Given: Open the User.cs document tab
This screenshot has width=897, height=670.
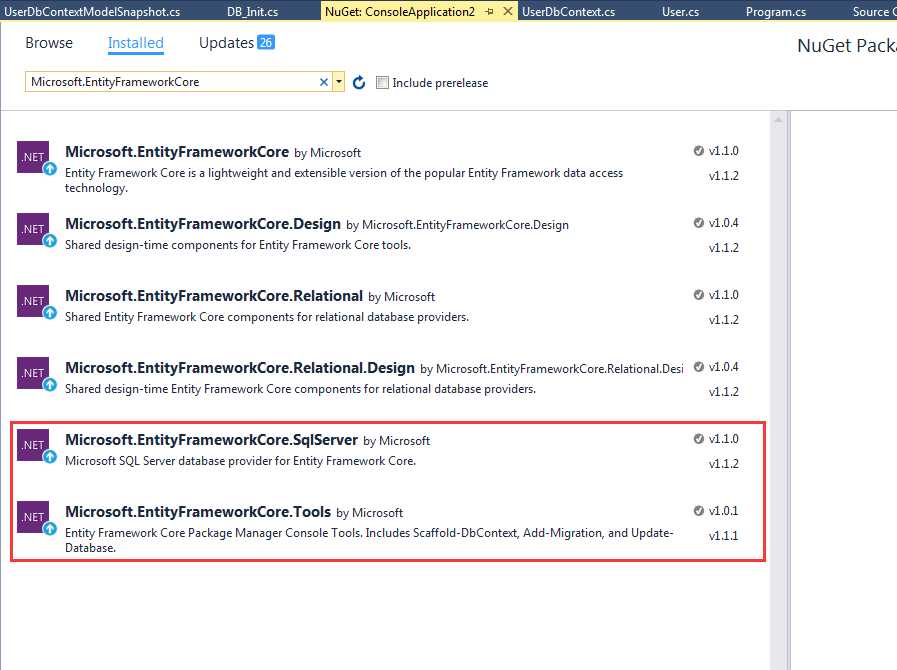Looking at the screenshot, I should (680, 11).
